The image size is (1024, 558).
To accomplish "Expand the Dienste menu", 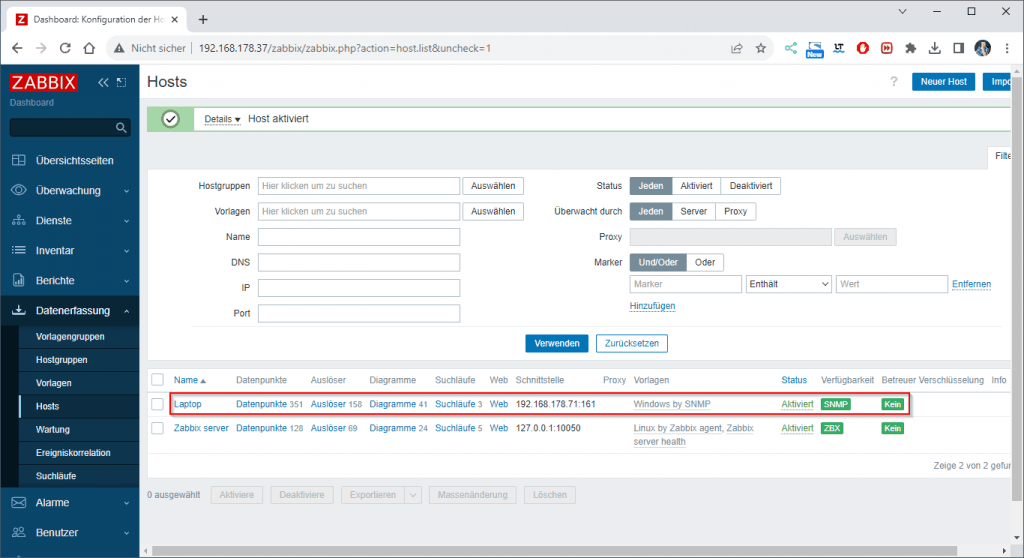I will pyautogui.click(x=70, y=221).
